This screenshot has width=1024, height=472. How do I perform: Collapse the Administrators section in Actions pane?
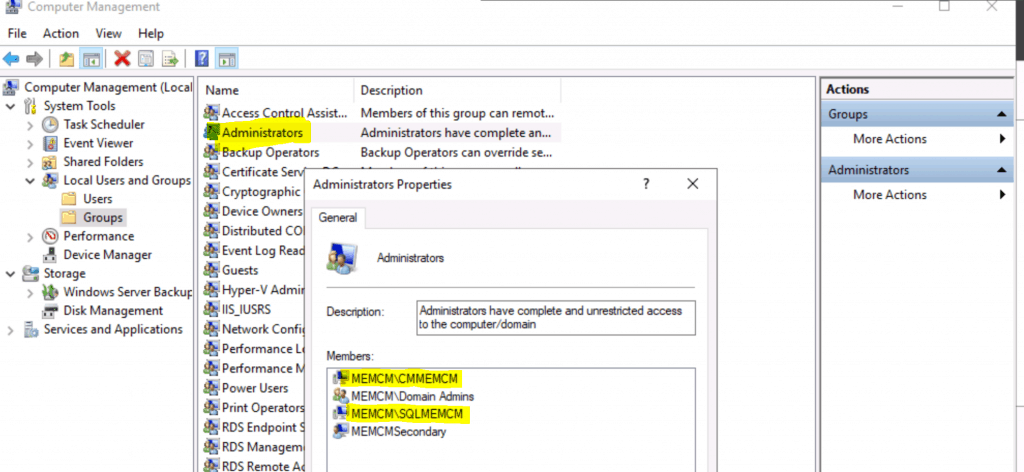[1002, 170]
